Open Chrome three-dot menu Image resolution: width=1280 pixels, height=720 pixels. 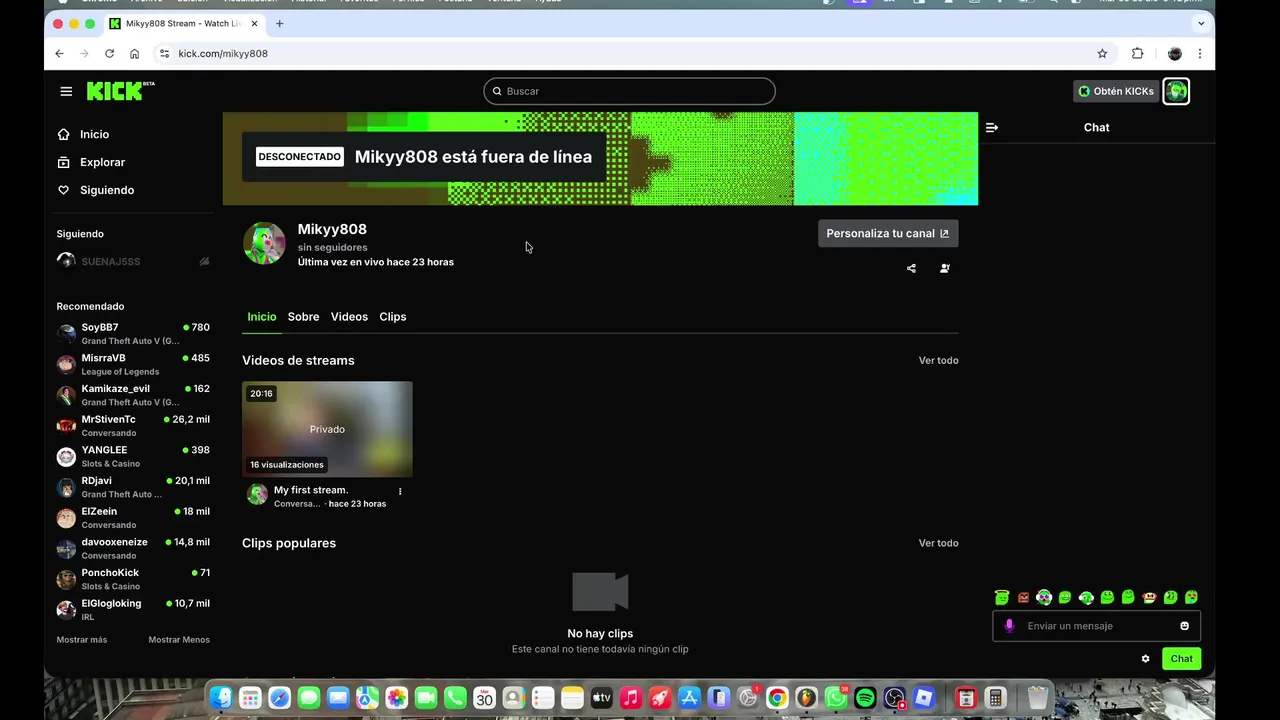1200,53
